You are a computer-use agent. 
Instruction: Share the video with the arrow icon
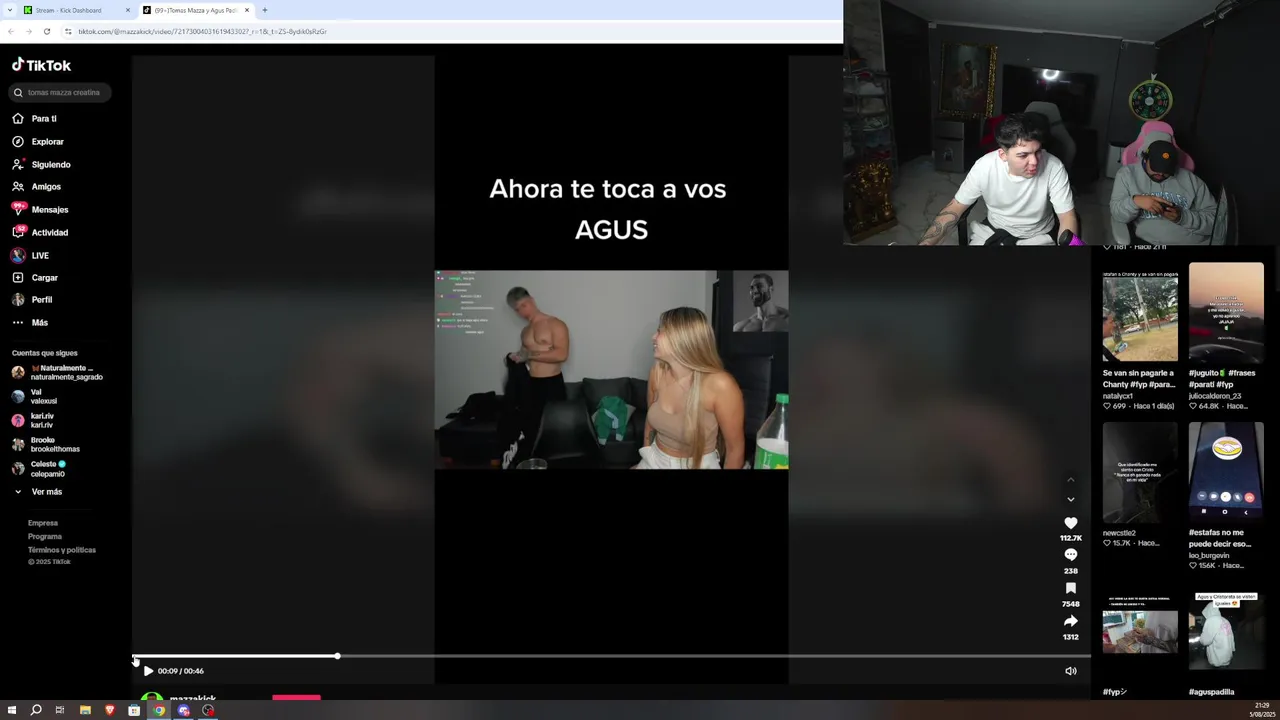point(1070,621)
